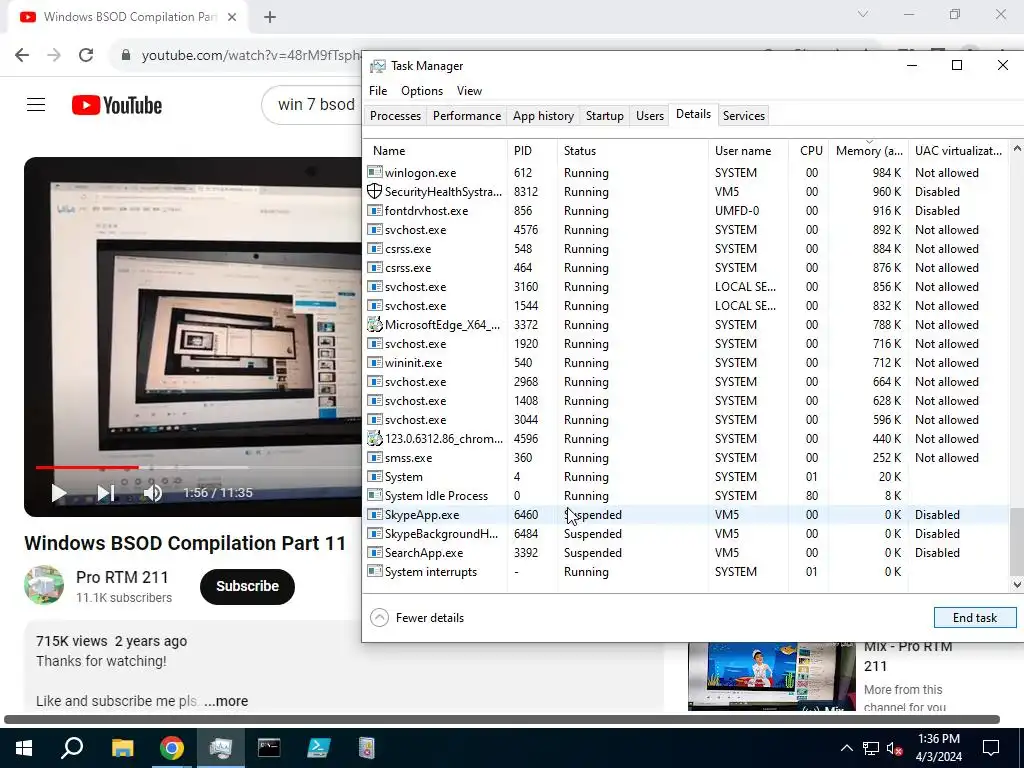Screen dimensions: 1024x768
Task: Switch to the Services tab
Action: click(x=743, y=116)
